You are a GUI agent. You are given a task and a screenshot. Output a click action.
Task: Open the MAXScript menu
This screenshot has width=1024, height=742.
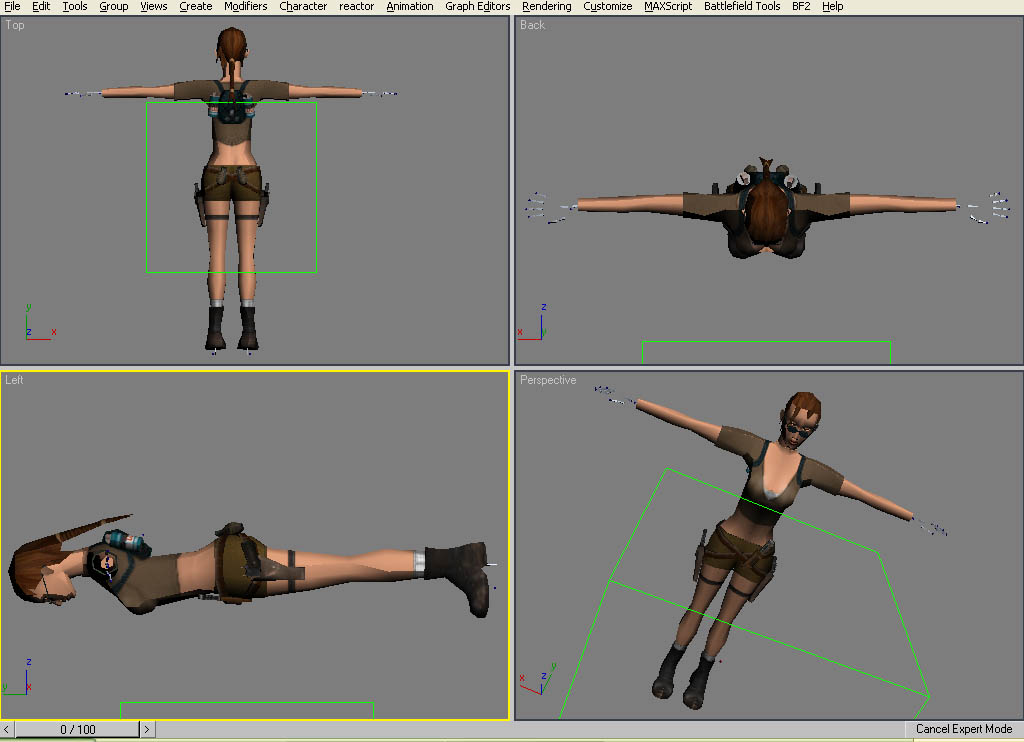point(668,7)
